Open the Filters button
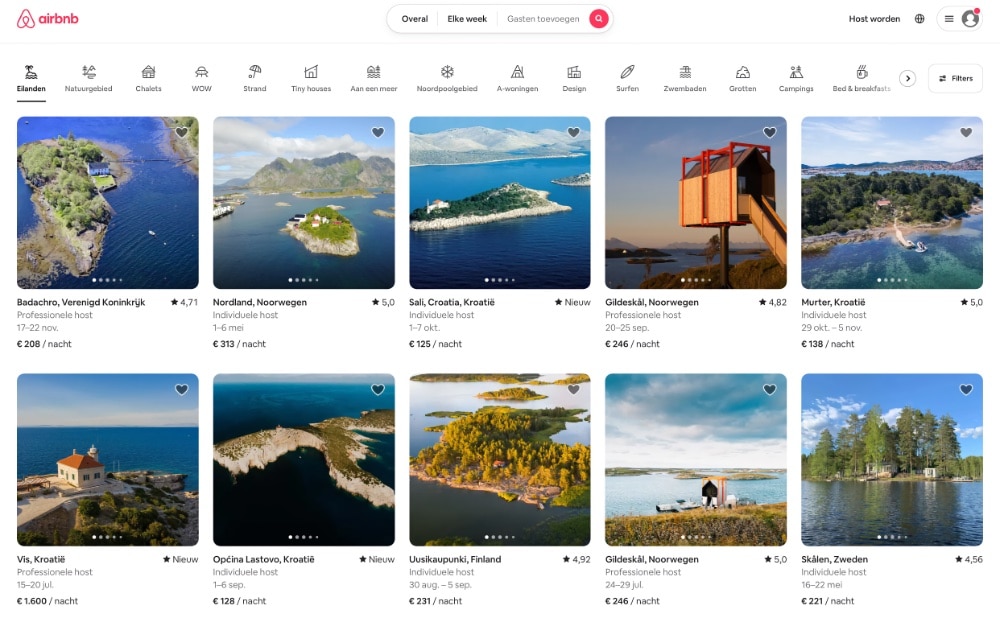1000x618 pixels. (955, 78)
